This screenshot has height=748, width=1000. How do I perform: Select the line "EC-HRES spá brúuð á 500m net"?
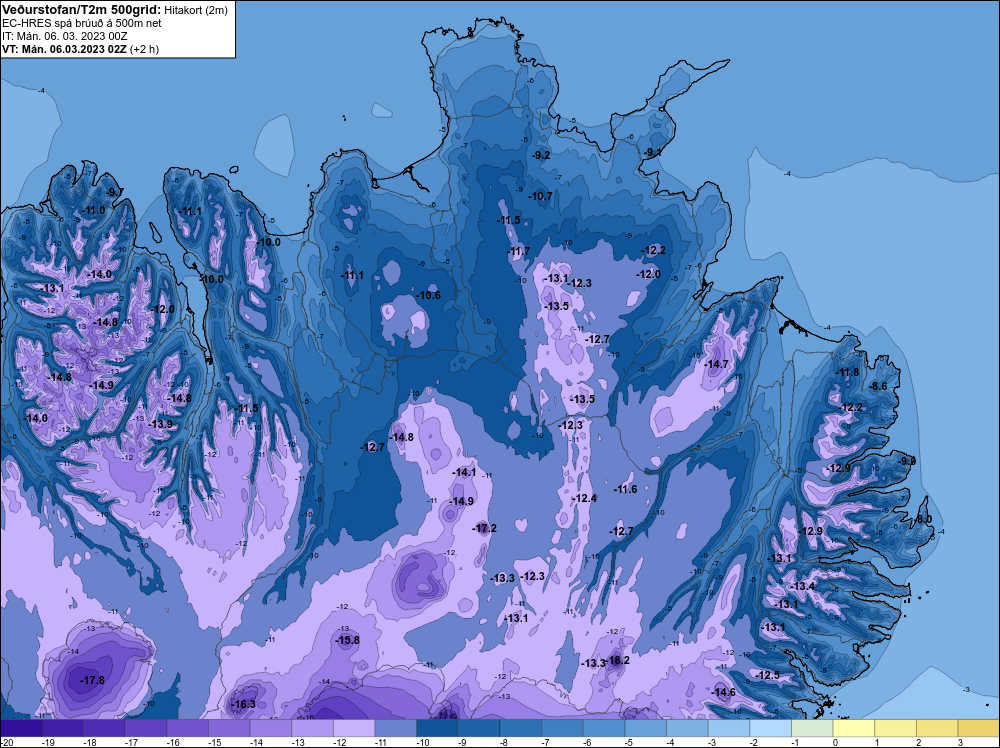[82, 23]
